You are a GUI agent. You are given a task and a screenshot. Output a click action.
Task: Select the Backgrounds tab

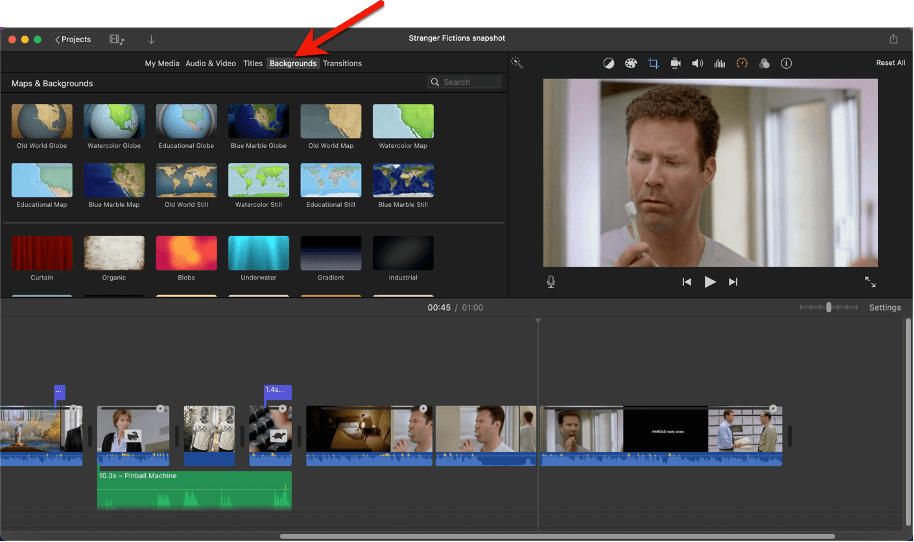tap(293, 63)
